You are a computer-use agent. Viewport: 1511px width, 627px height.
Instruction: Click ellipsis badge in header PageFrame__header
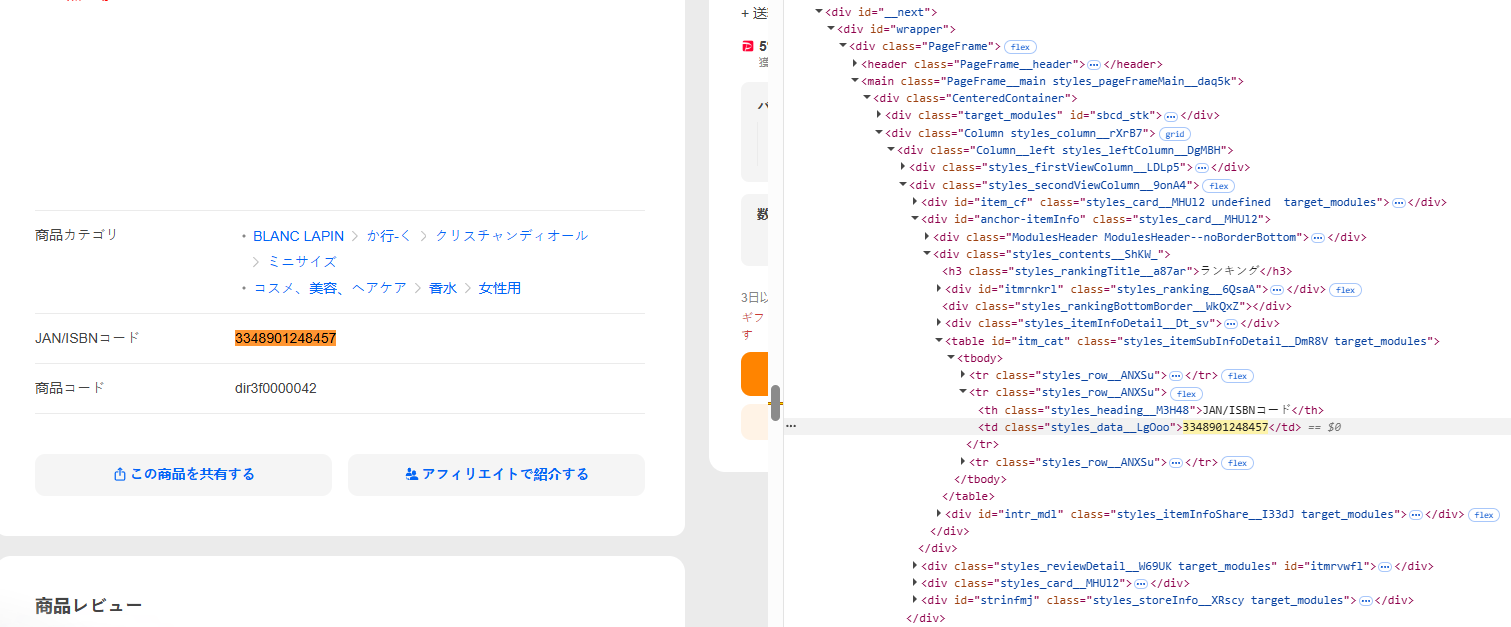point(1094,64)
